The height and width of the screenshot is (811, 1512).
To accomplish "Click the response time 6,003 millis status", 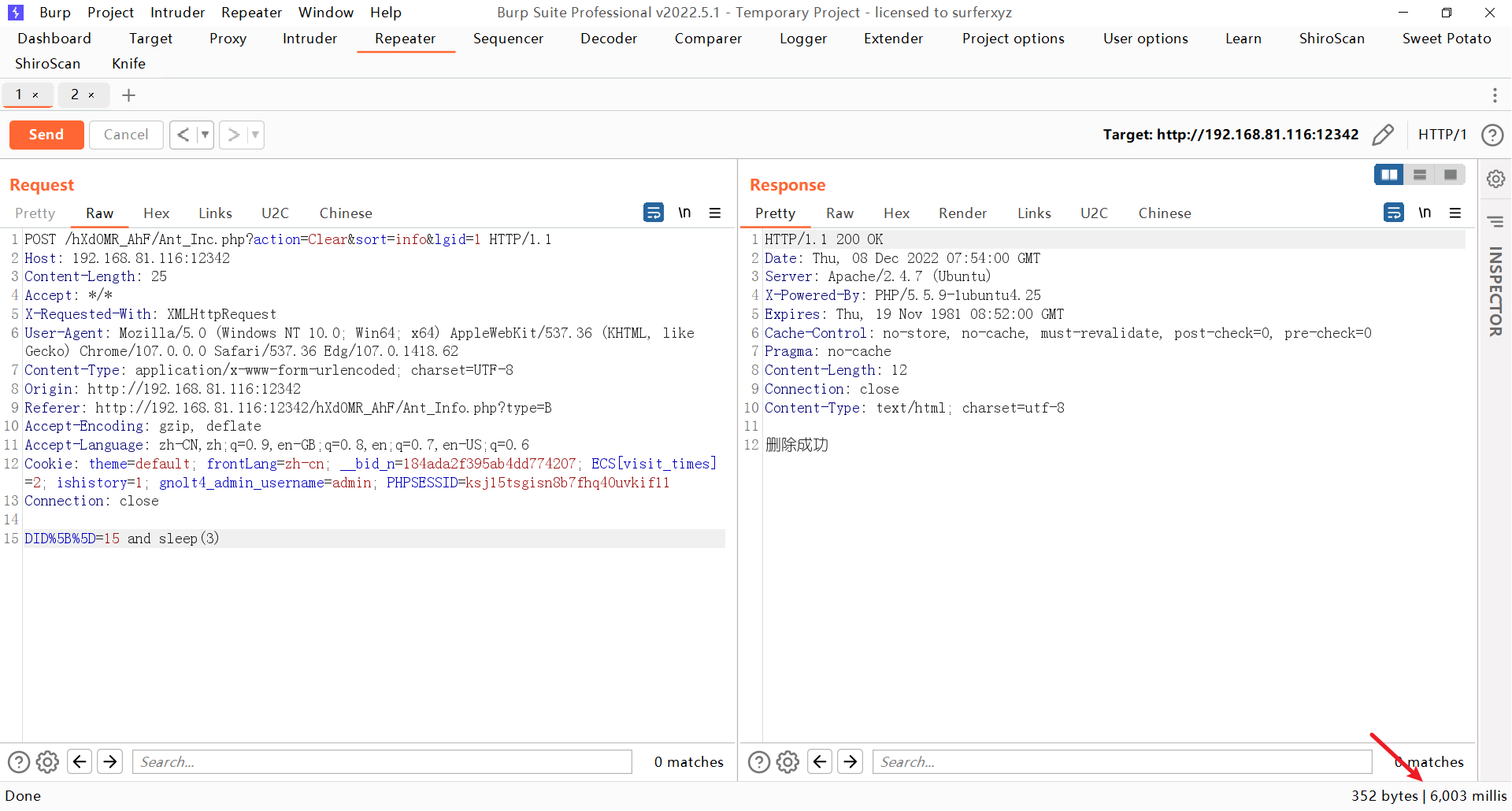I will point(1468,796).
